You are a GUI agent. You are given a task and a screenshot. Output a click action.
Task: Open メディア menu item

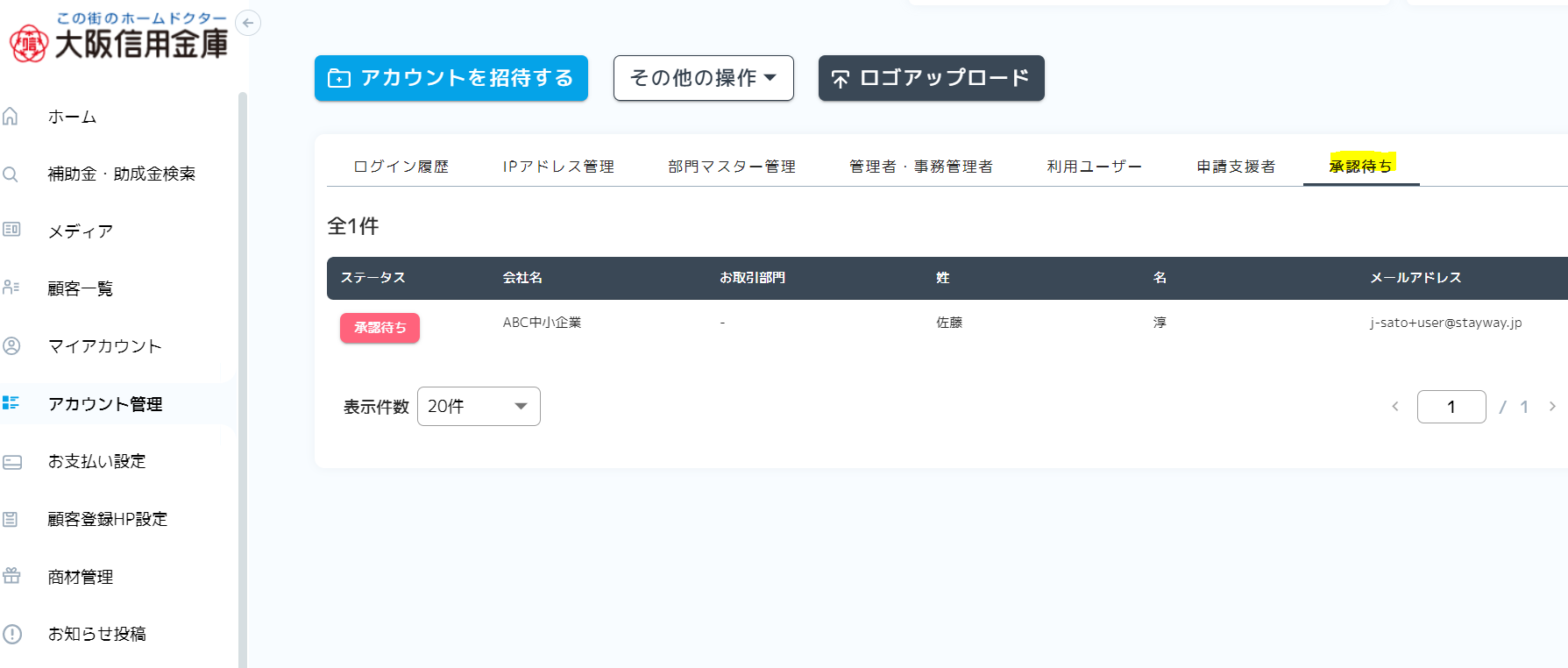coord(80,231)
